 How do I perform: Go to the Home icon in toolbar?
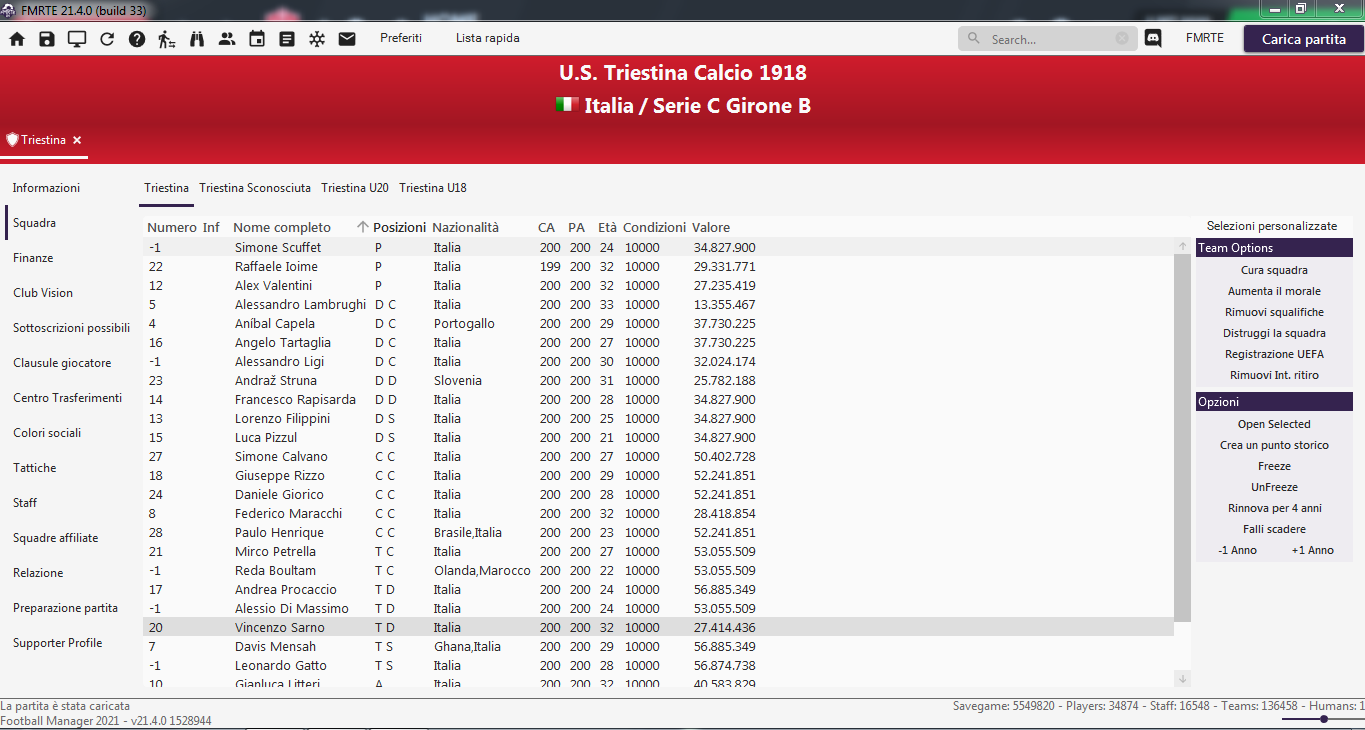[x=17, y=39]
